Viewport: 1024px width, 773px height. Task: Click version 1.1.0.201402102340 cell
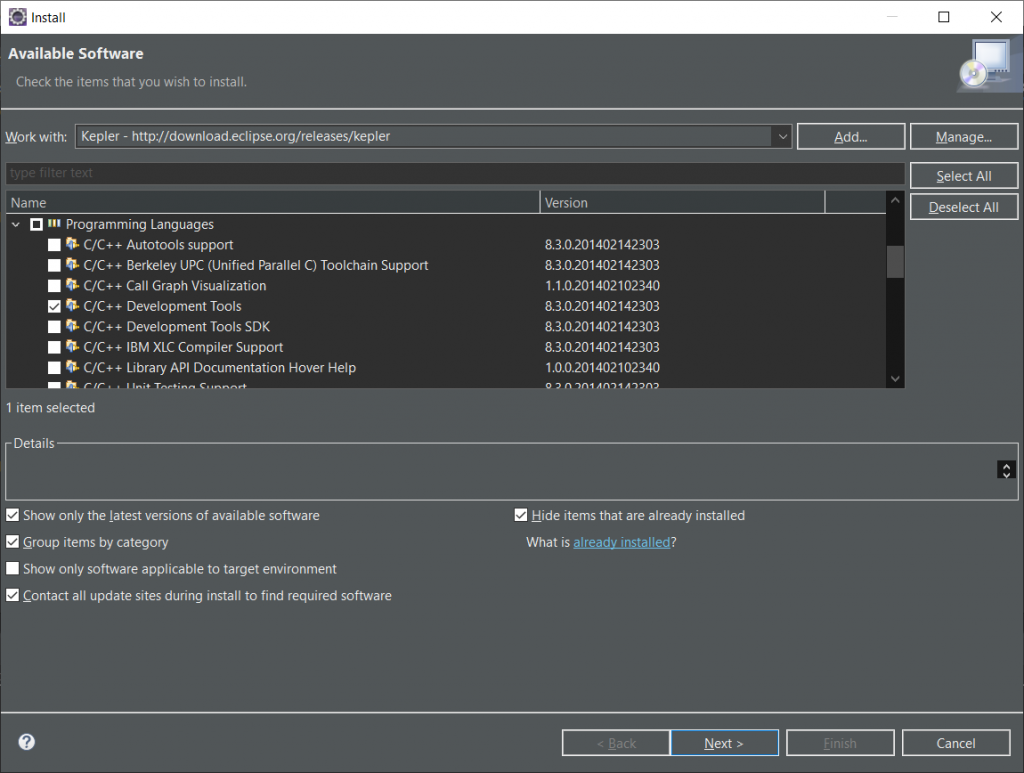(x=602, y=286)
